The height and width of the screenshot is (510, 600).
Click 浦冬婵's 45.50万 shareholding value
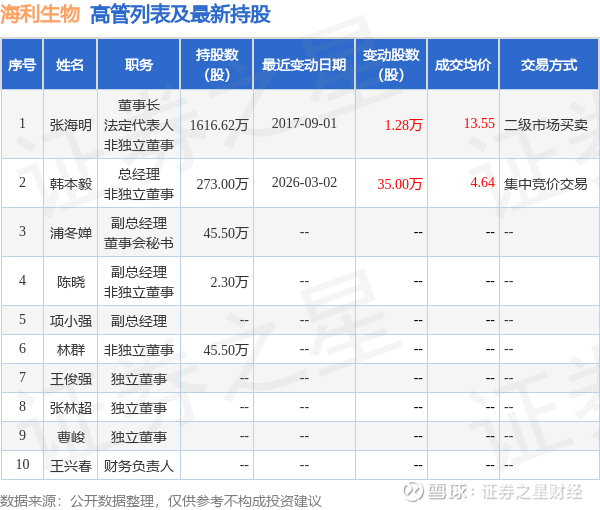coord(226,233)
